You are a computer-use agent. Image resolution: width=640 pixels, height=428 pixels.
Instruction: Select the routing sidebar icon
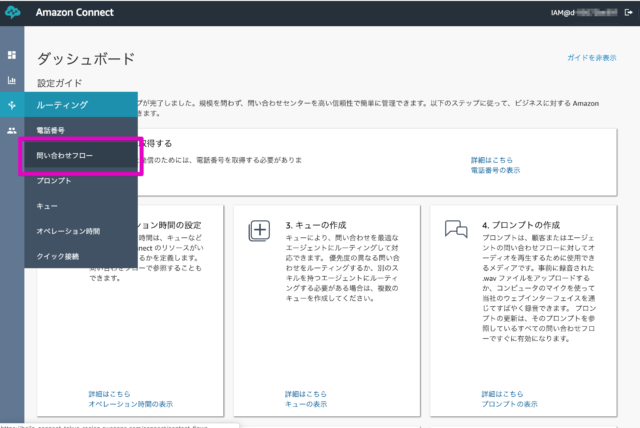(12, 105)
